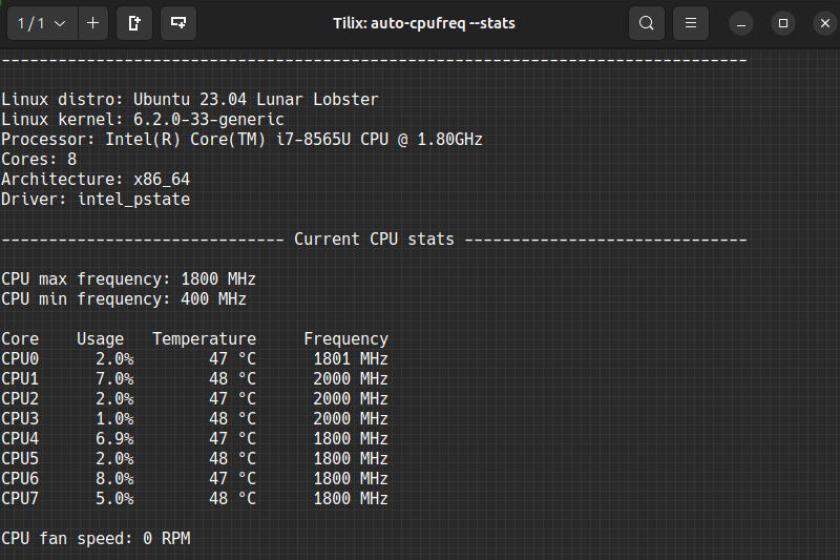Maximize the Tilix window
This screenshot has height=560, width=840.
click(783, 24)
